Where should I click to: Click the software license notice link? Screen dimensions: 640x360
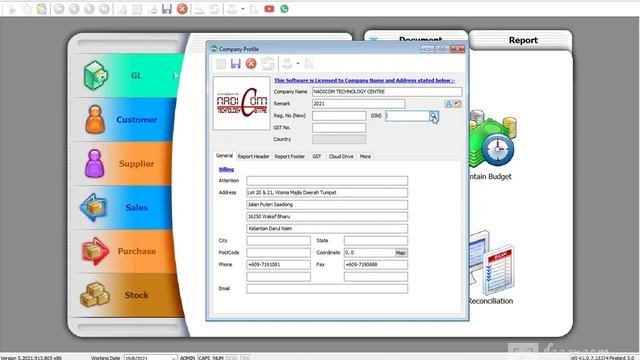[x=364, y=80]
